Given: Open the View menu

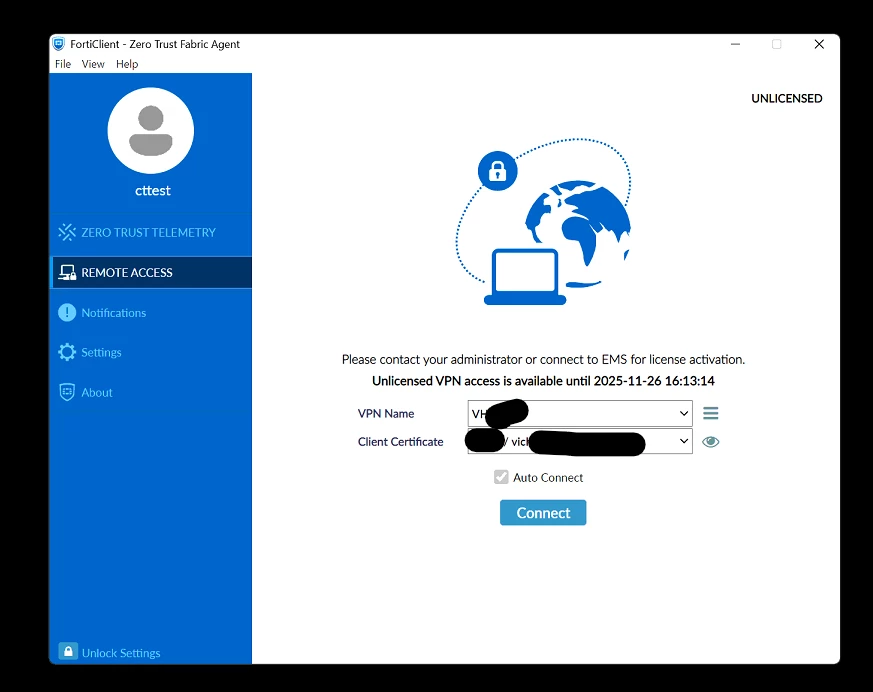Looking at the screenshot, I should click(x=93, y=64).
